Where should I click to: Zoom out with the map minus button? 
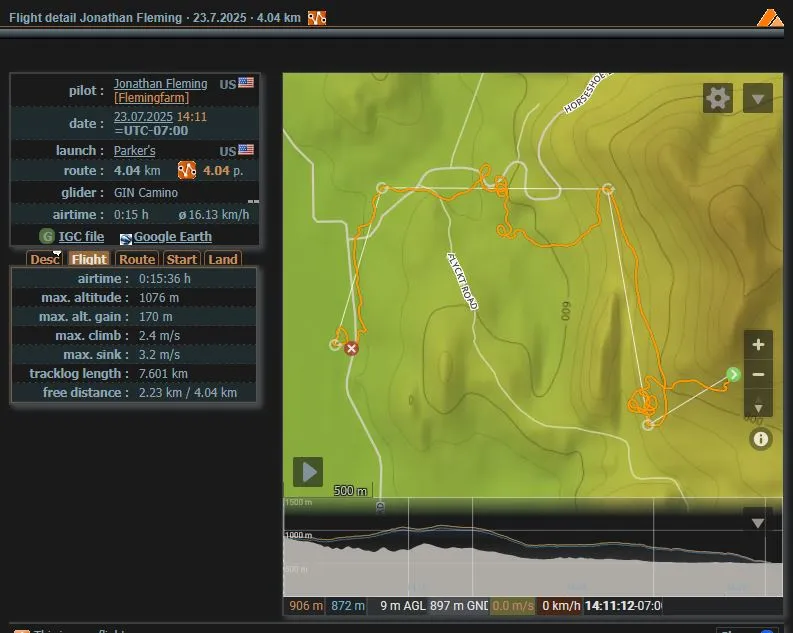coord(758,375)
